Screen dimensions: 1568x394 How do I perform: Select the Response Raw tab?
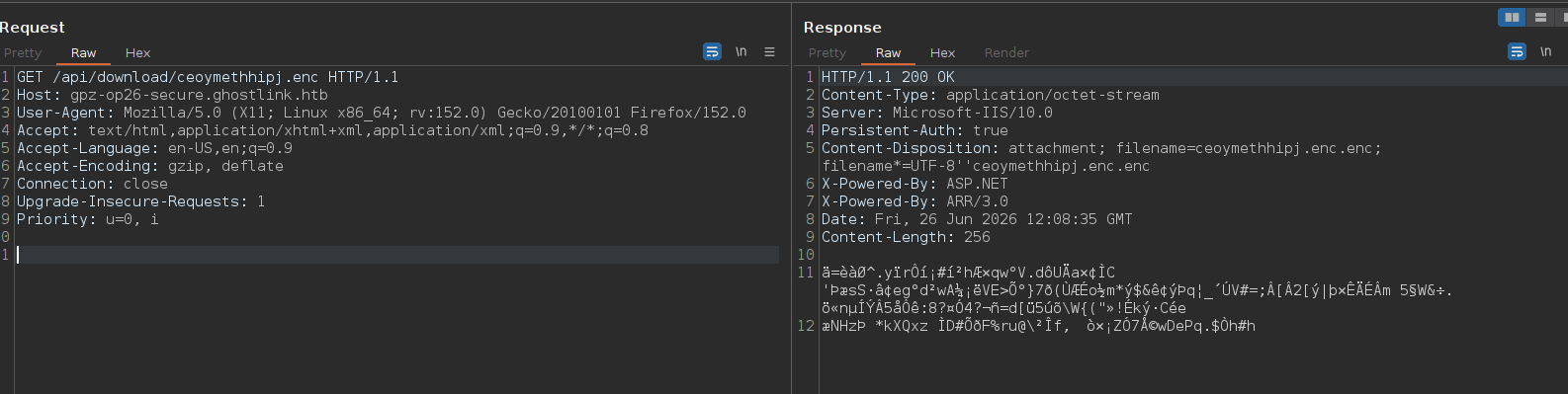pyautogui.click(x=888, y=53)
